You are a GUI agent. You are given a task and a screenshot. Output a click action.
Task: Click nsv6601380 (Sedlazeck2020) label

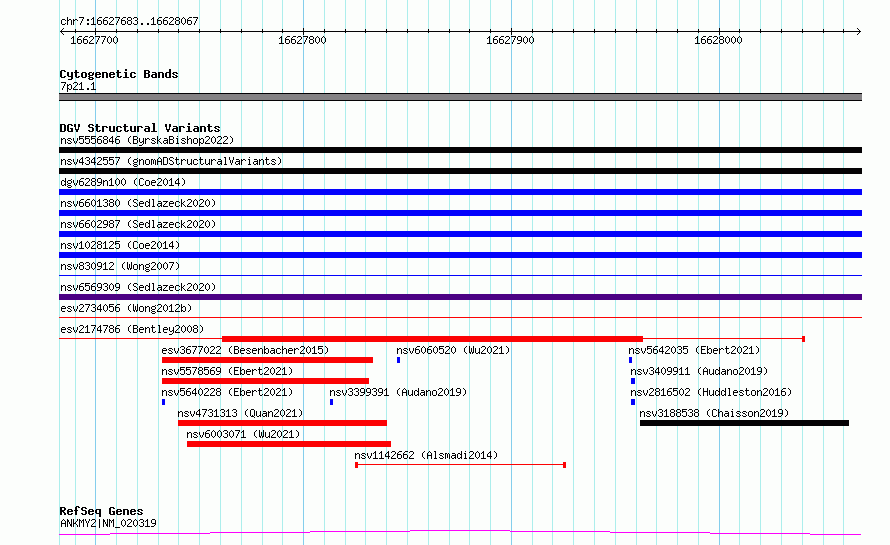pos(138,203)
